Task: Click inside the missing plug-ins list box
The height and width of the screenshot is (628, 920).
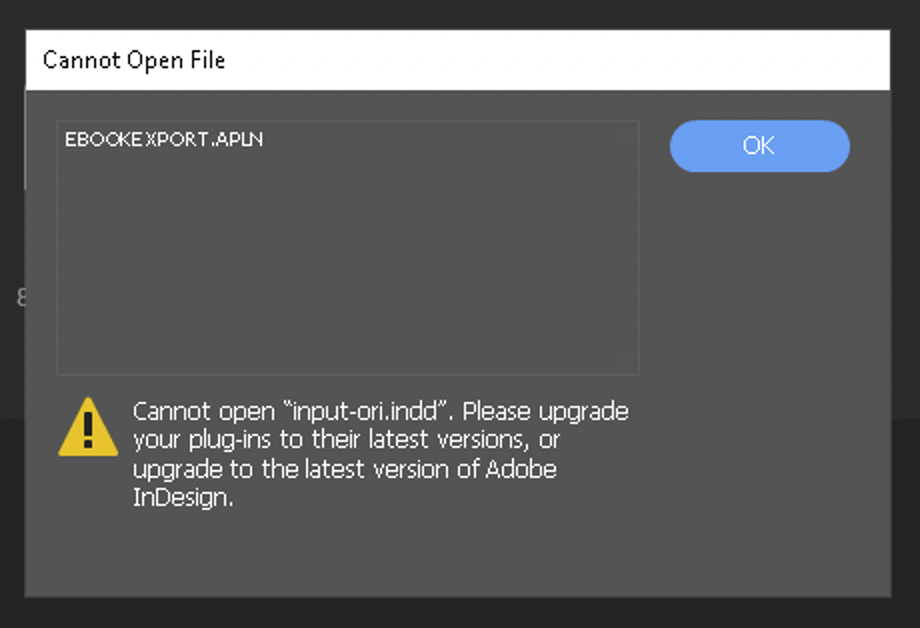Action: 347,250
